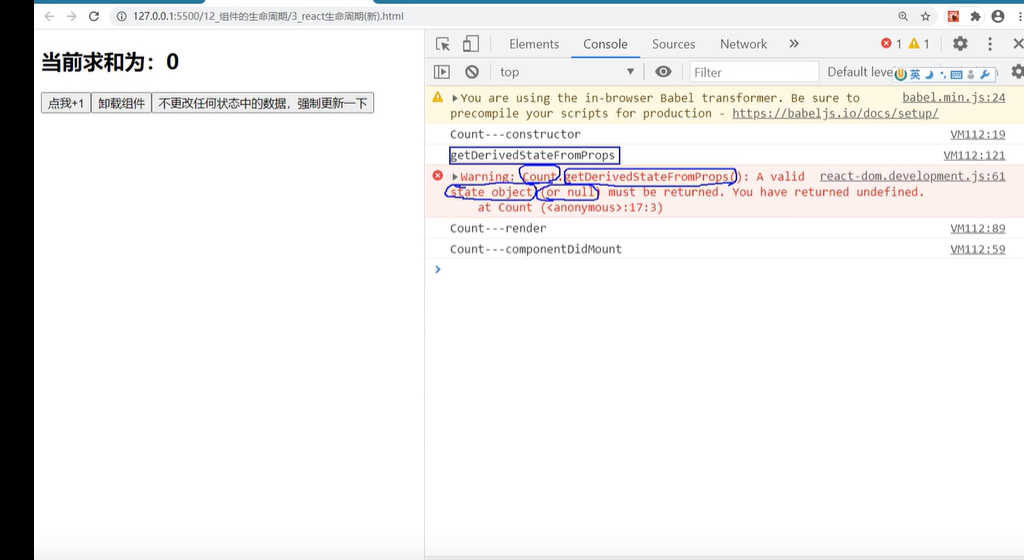Select the Count---render log line
The height and width of the screenshot is (560, 1024).
[498, 228]
